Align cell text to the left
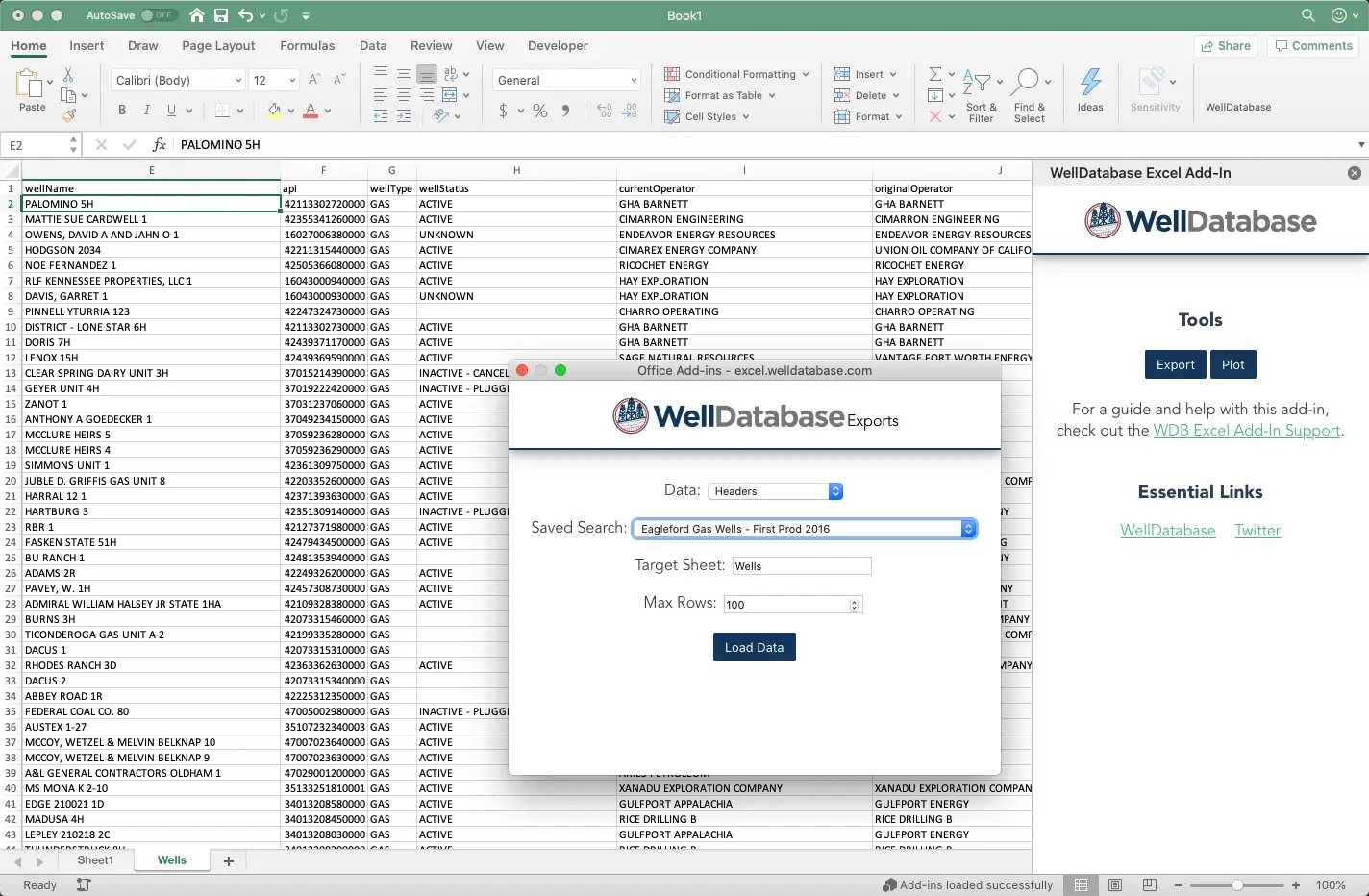The height and width of the screenshot is (896, 1369). [381, 95]
